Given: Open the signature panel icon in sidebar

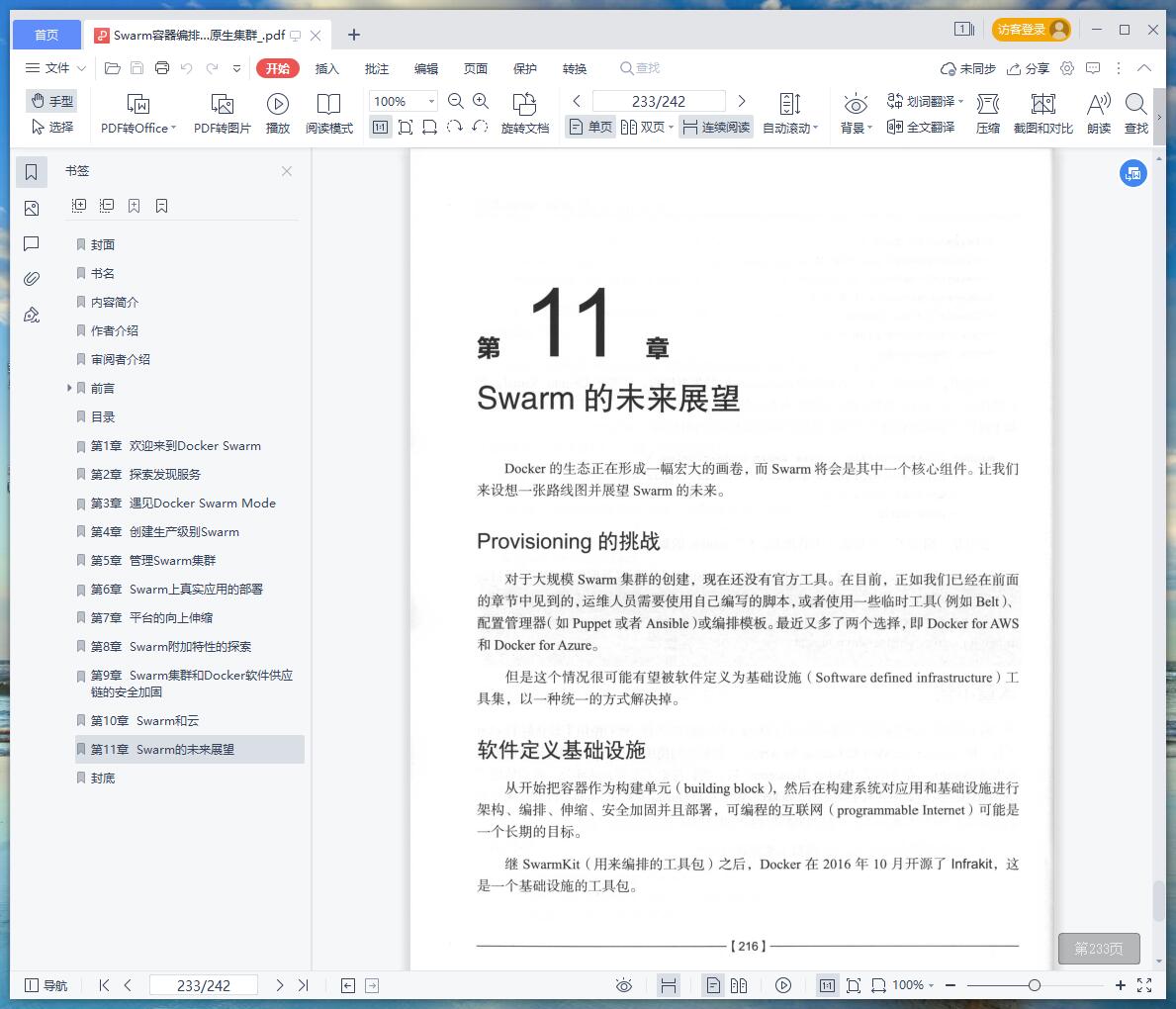Looking at the screenshot, I should 31,316.
